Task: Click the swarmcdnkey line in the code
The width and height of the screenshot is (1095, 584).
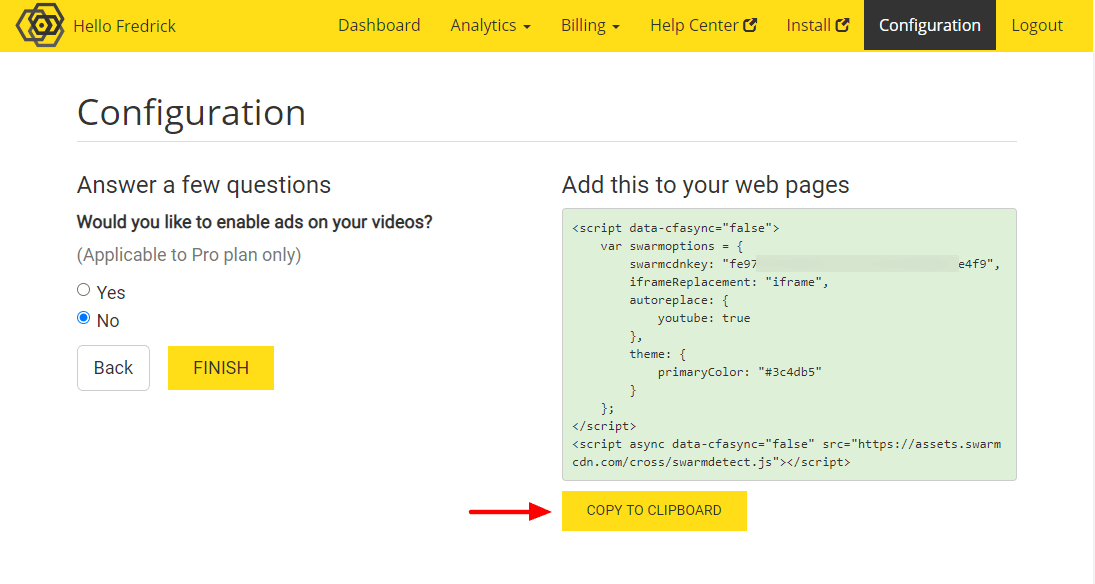Action: point(815,264)
